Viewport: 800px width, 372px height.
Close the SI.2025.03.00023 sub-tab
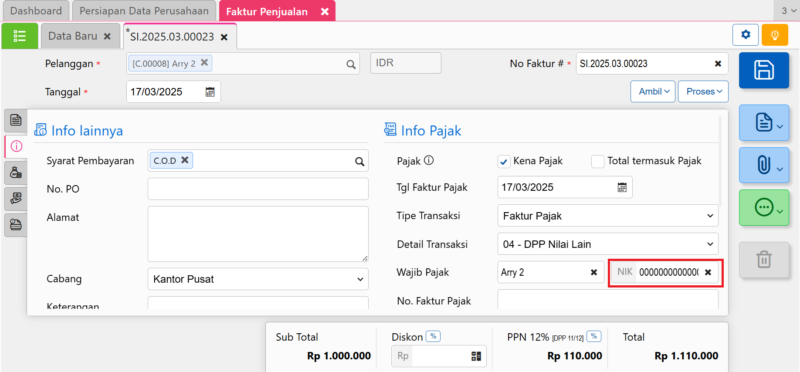(x=223, y=37)
